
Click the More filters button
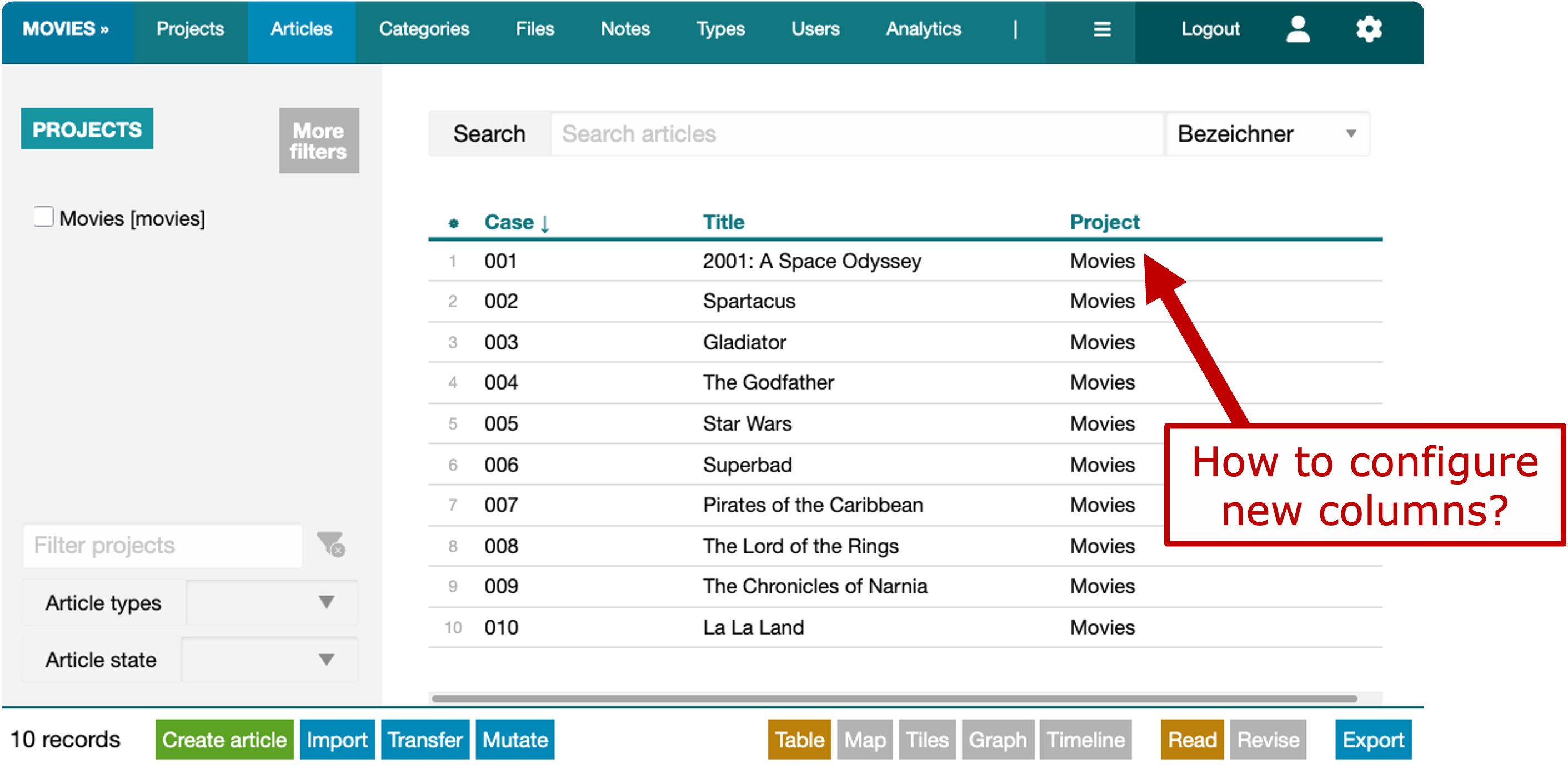click(x=319, y=141)
